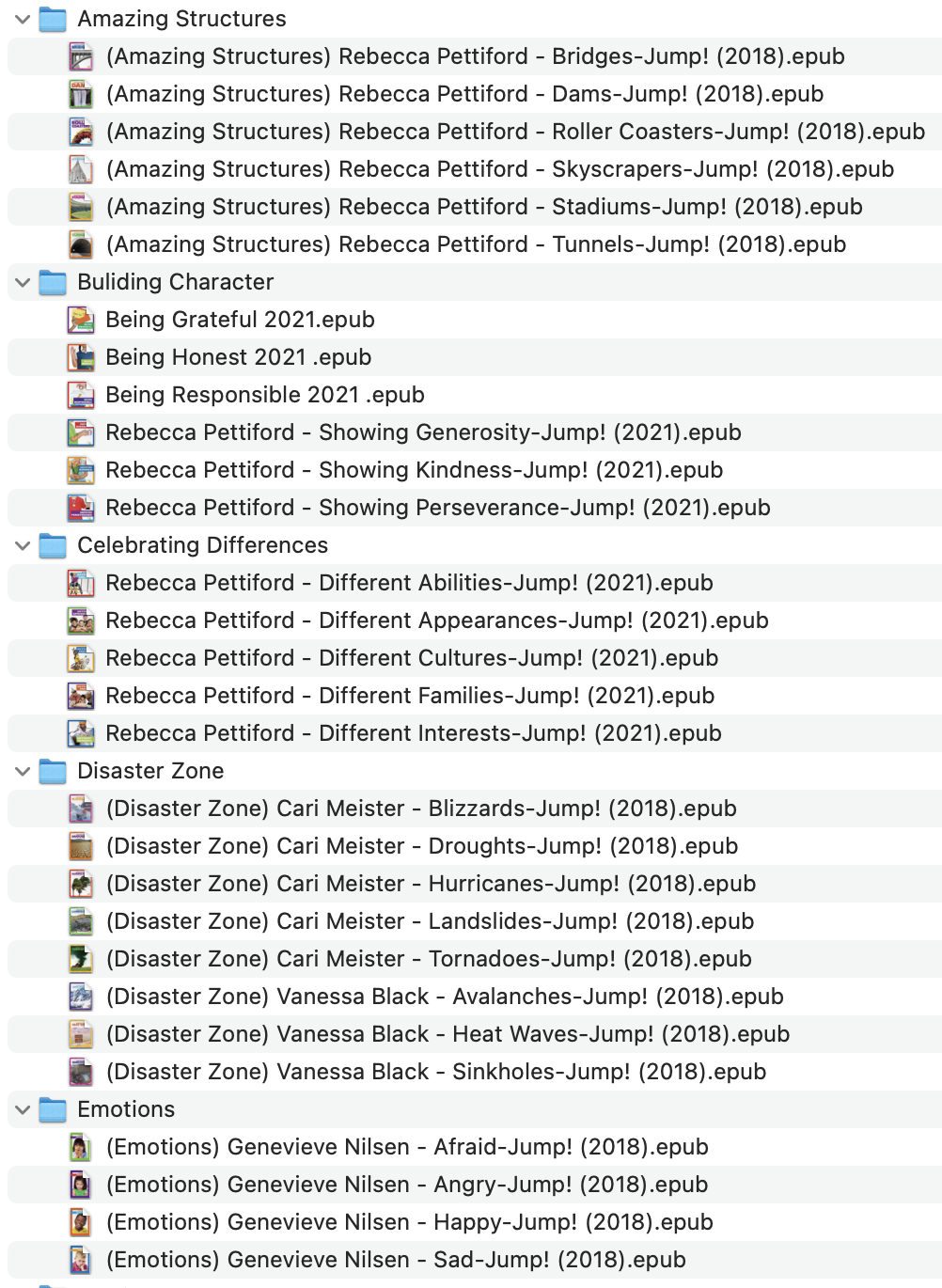This screenshot has width=942, height=1288.
Task: Collapse the Emotions folder chevron
Action: click(x=23, y=1109)
